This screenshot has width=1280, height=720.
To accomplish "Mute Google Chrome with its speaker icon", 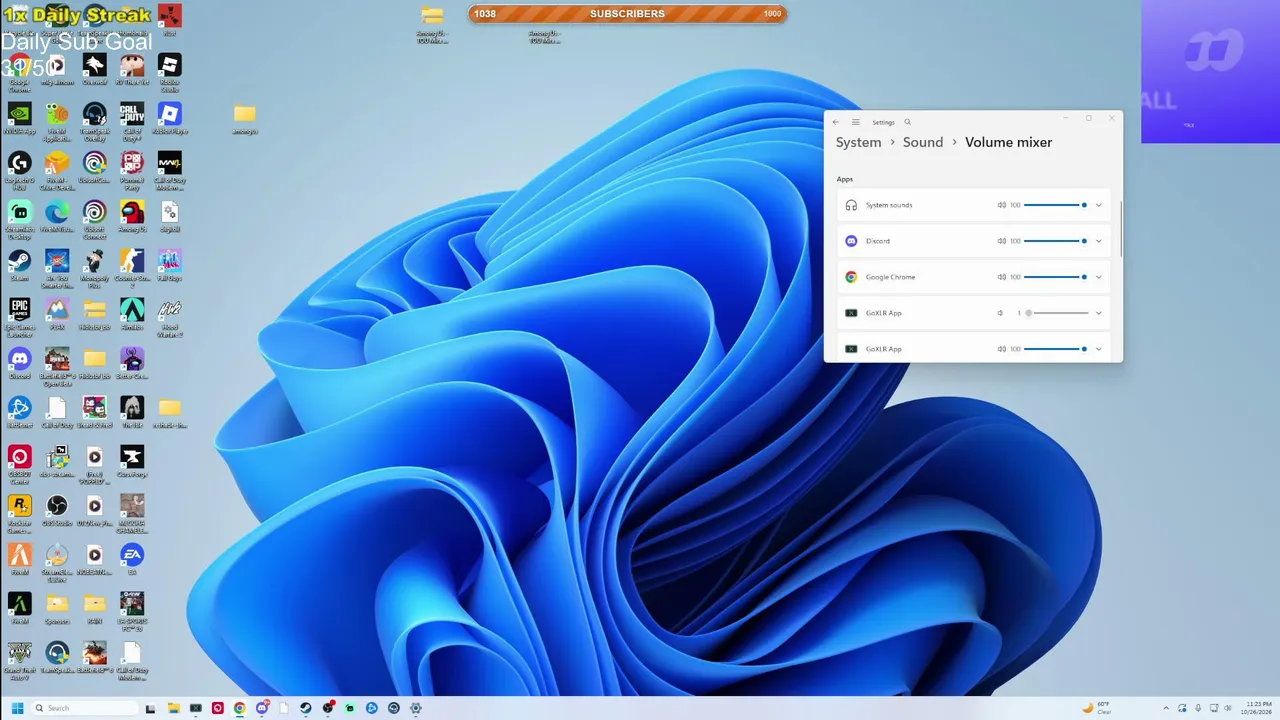I will coord(1001,277).
